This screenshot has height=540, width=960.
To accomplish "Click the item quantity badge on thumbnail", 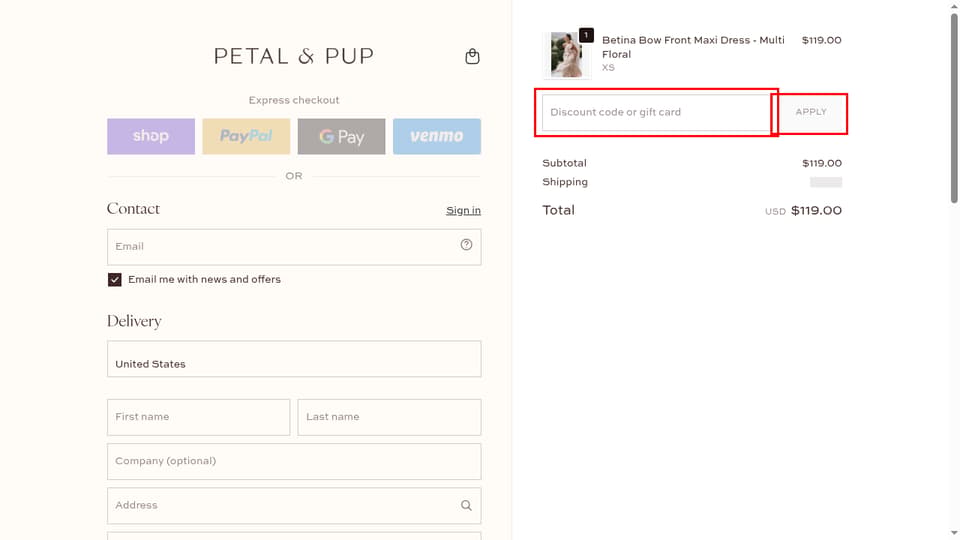I will point(586,35).
